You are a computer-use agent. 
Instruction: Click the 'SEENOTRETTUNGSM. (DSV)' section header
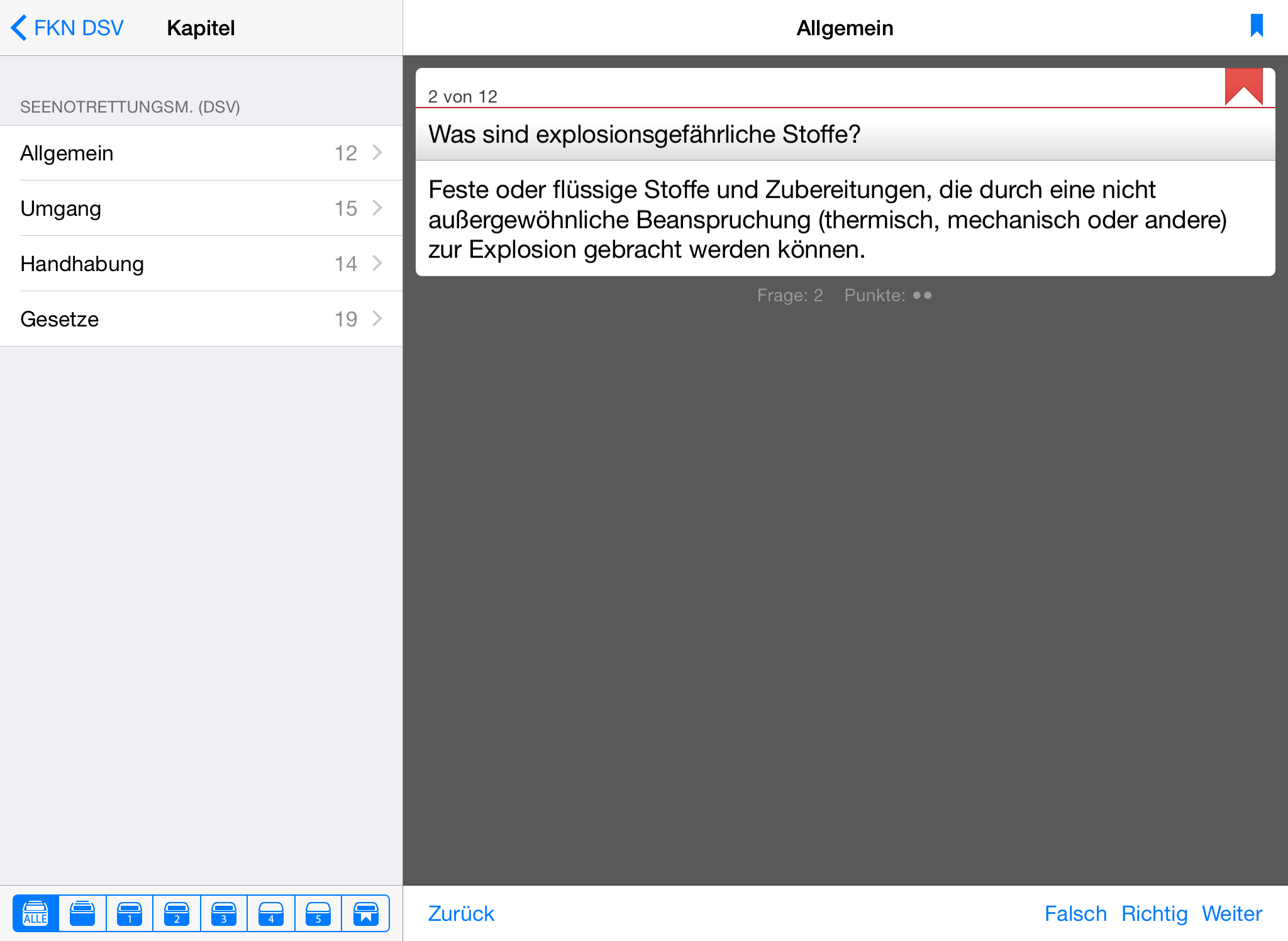[130, 107]
